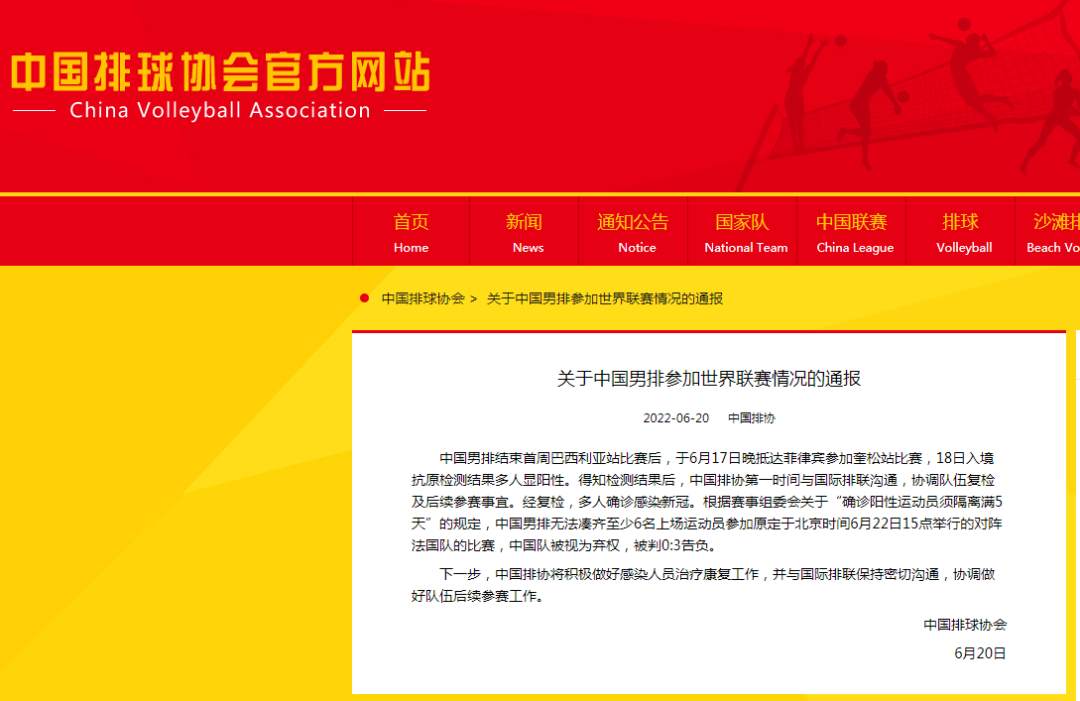Viewport: 1080px width, 701px height.
Task: Open the 沙滩排球 Beach Volleyball menu
Action: pos(1048,232)
